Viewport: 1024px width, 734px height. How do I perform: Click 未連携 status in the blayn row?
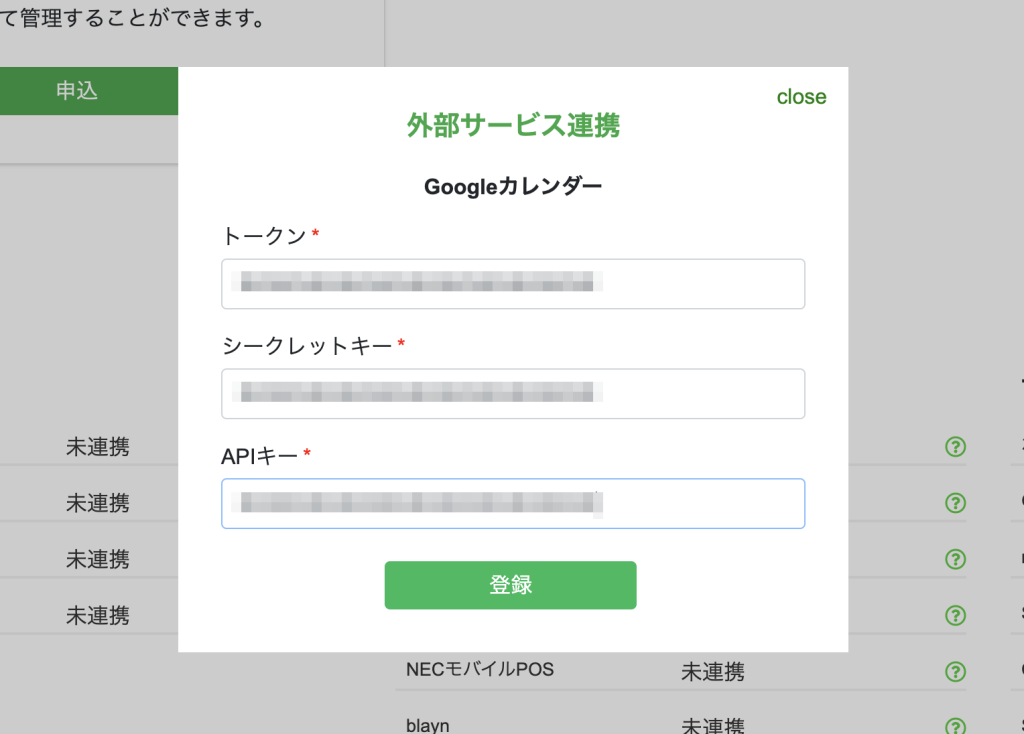[x=712, y=726]
